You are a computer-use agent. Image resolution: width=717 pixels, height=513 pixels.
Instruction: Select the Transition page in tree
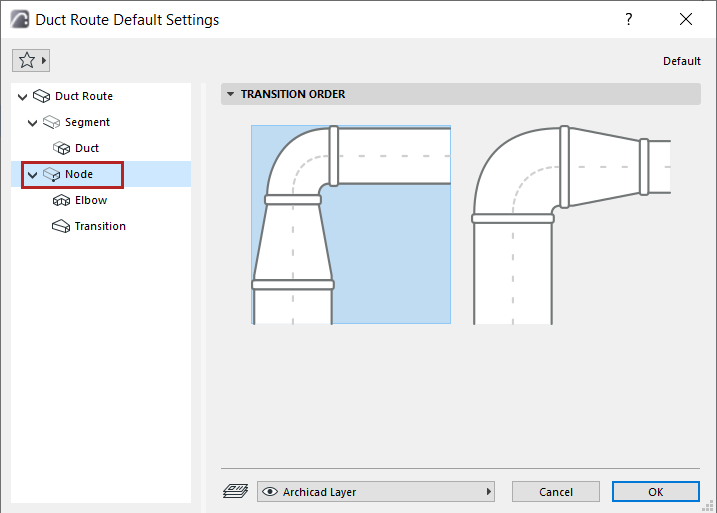100,226
